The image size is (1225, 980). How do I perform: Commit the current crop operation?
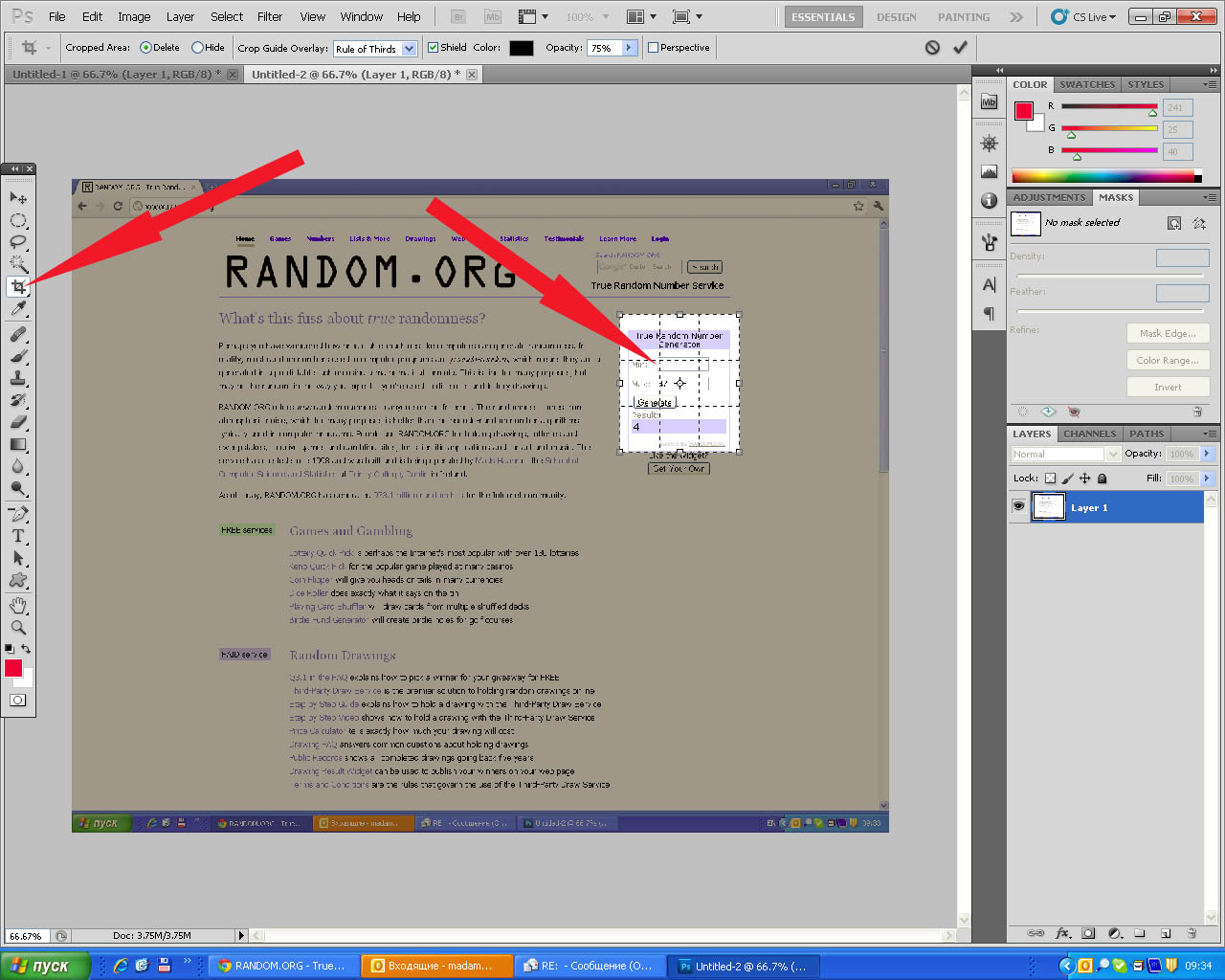pos(960,47)
